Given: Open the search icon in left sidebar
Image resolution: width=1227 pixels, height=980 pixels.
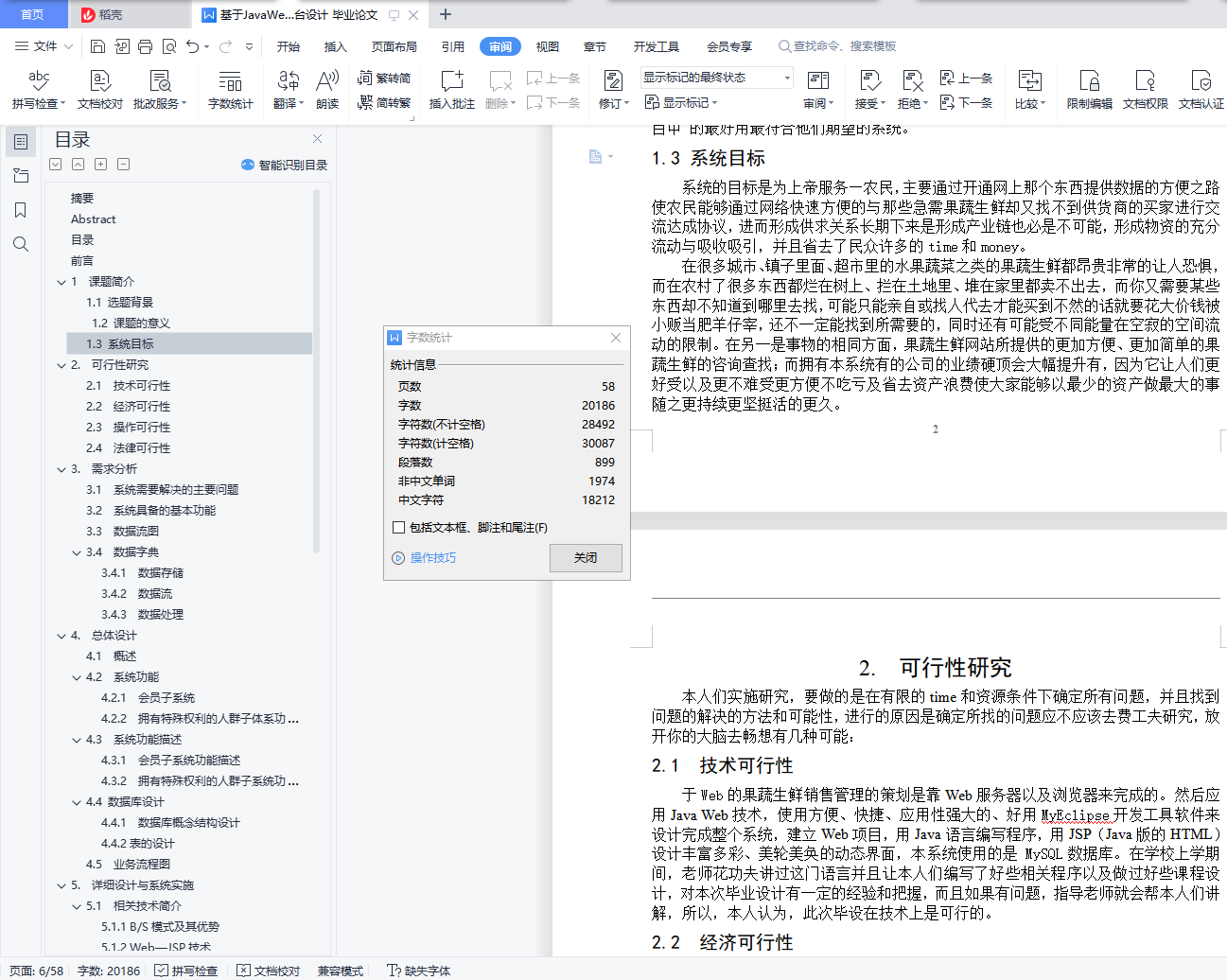Looking at the screenshot, I should pyautogui.click(x=20, y=244).
